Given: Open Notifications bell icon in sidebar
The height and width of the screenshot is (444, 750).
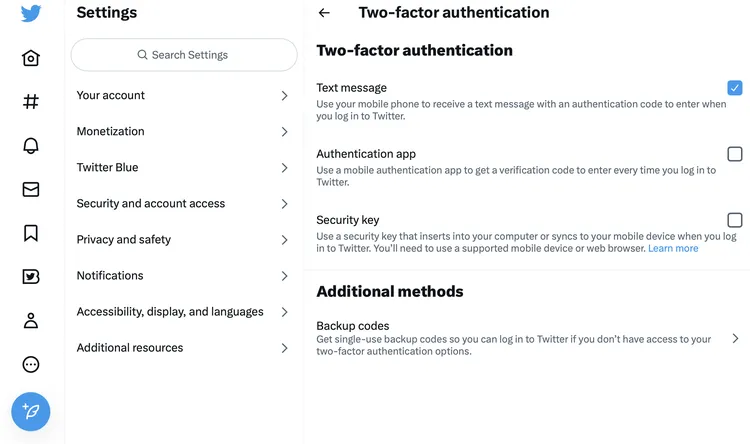Looking at the screenshot, I should point(31,146).
